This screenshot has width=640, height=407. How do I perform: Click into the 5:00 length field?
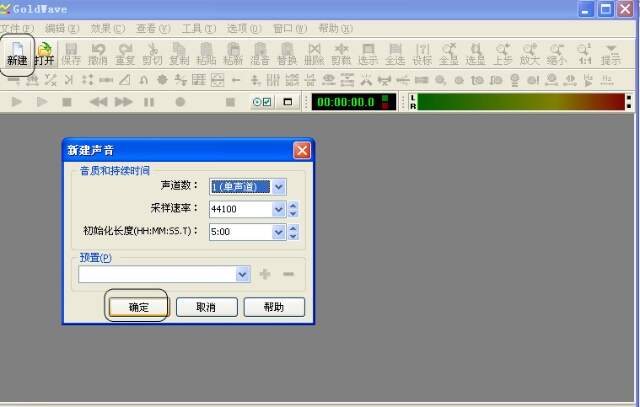241,232
